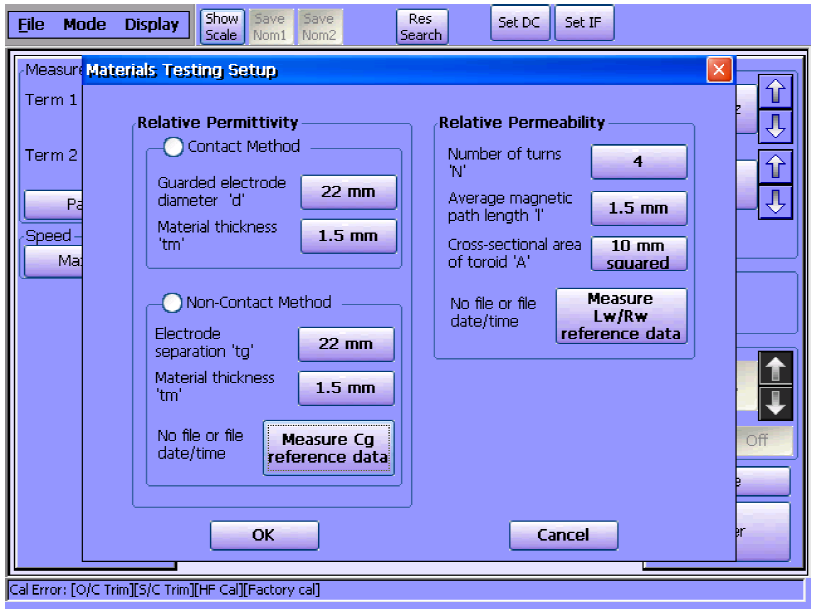Click the black up arrow button

(x=776, y=369)
